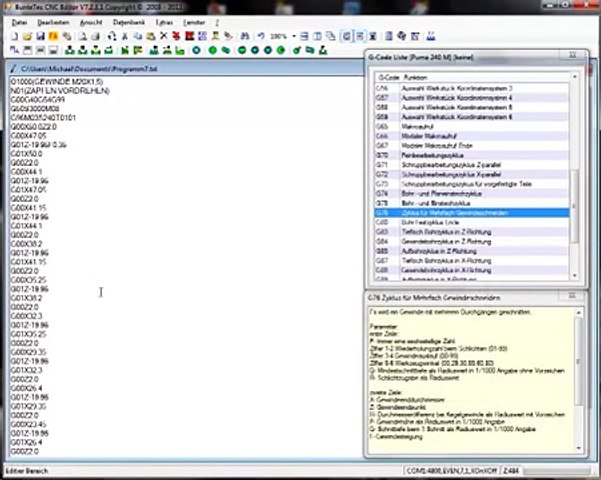Open the zoom percentage dropdown arrow

[x=294, y=36]
